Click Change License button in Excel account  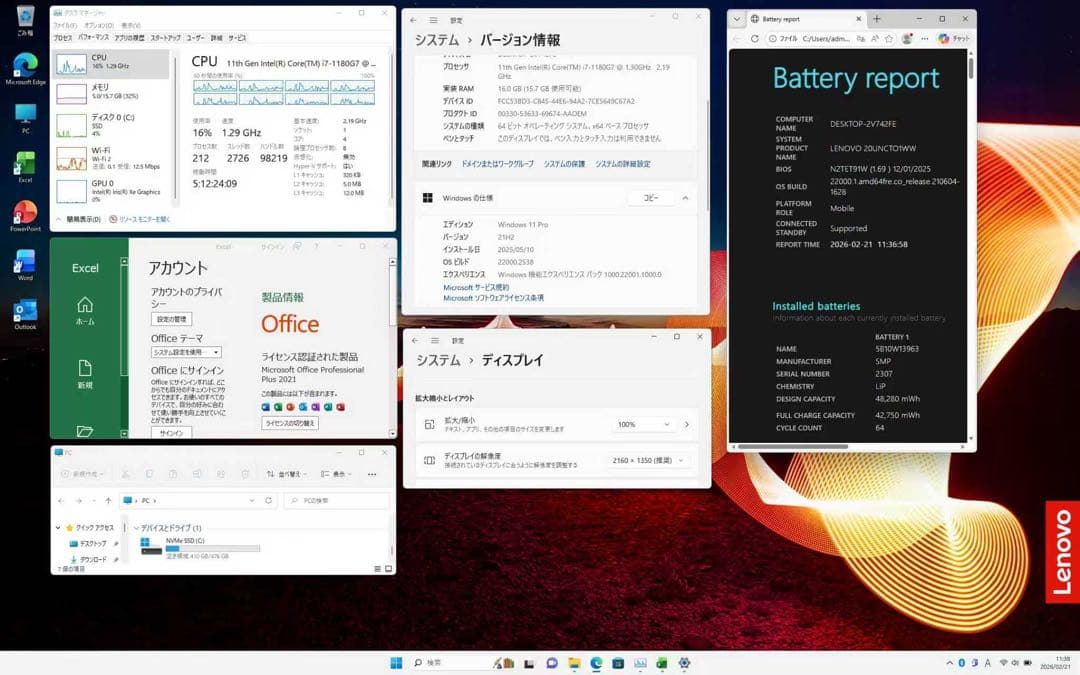click(290, 423)
